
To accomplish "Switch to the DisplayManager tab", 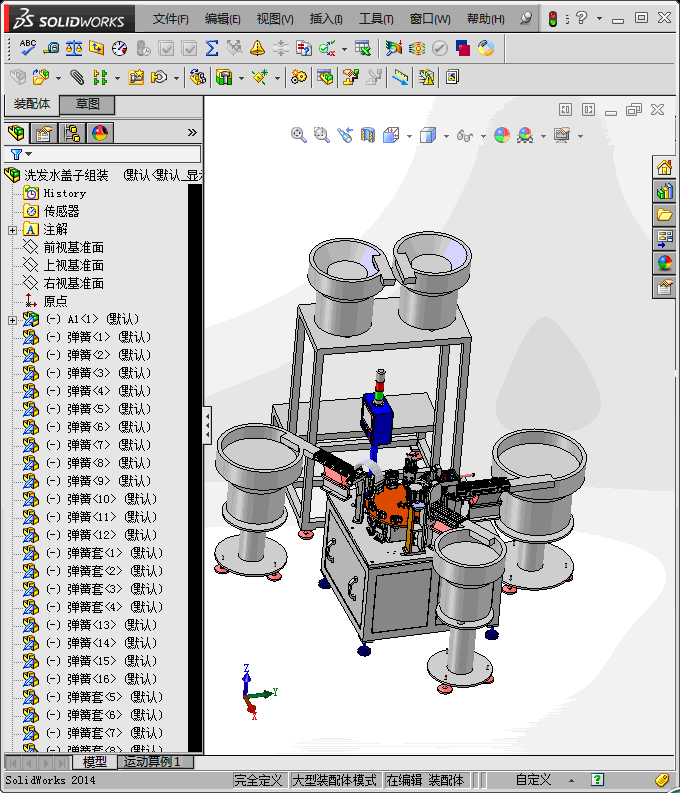I will coord(100,133).
